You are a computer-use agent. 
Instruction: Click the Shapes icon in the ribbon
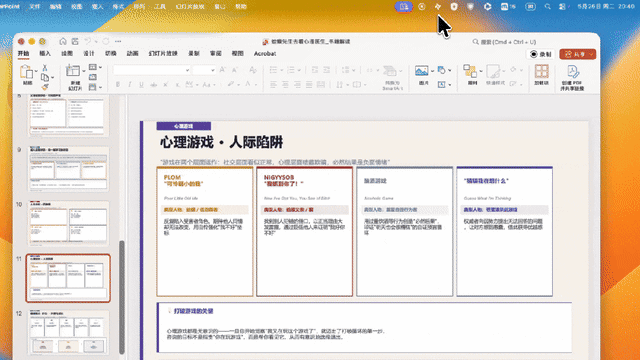pyautogui.click(x=442, y=70)
